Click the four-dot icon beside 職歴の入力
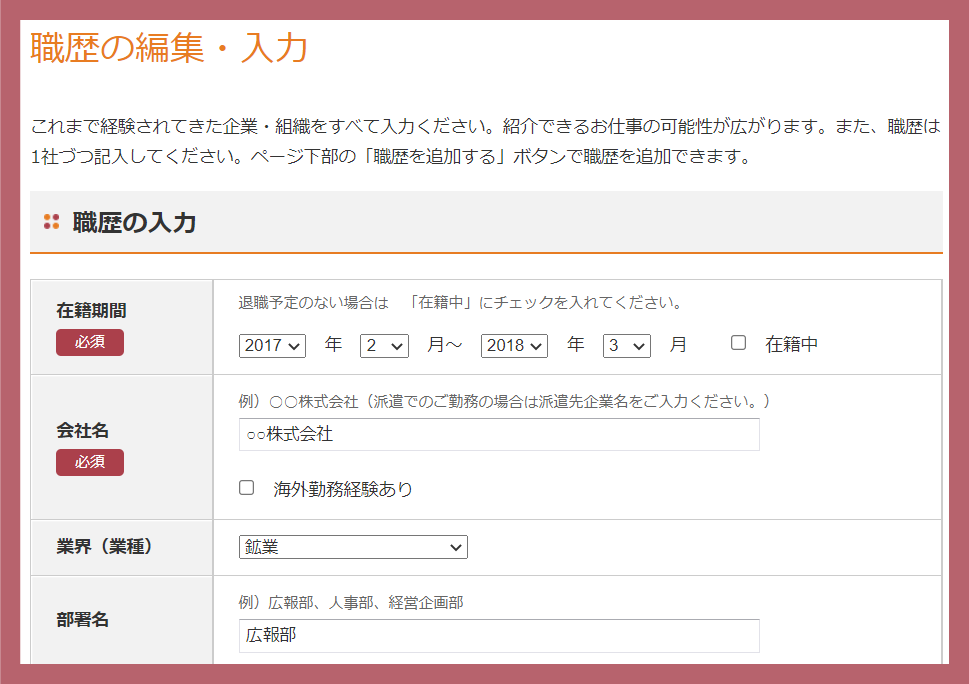The width and height of the screenshot is (969, 684). point(52,222)
